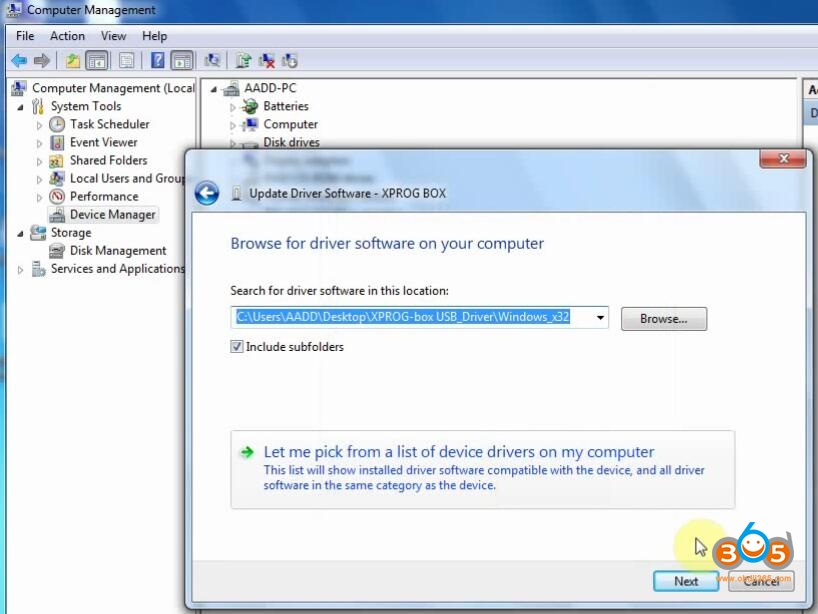This screenshot has height=614, width=818.
Task: Select the Task Scheduler label
Action: pyautogui.click(x=110, y=124)
